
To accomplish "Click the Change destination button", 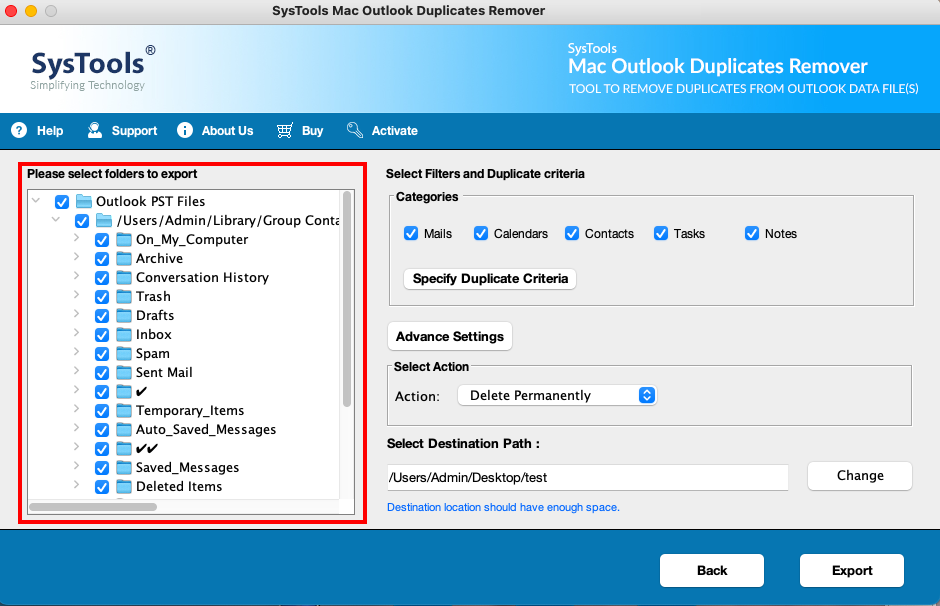I will (x=860, y=475).
